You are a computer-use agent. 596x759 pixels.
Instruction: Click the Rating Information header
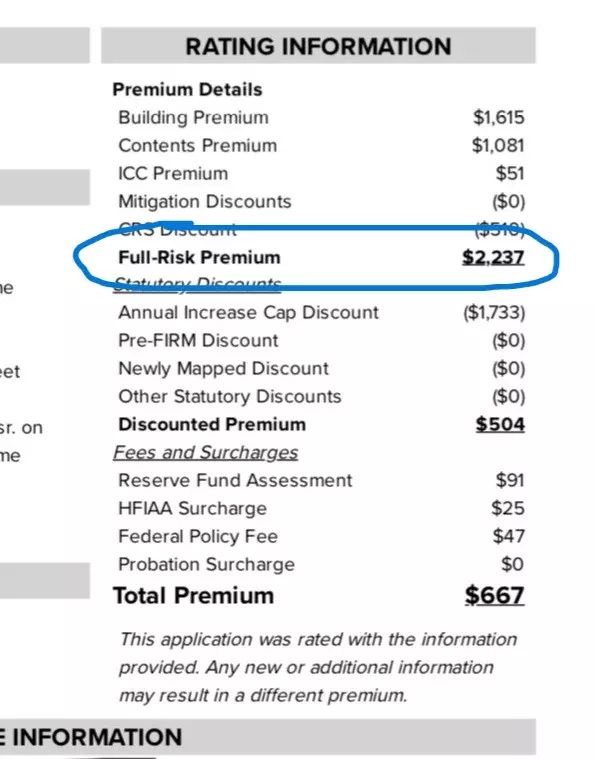pyautogui.click(x=318, y=46)
